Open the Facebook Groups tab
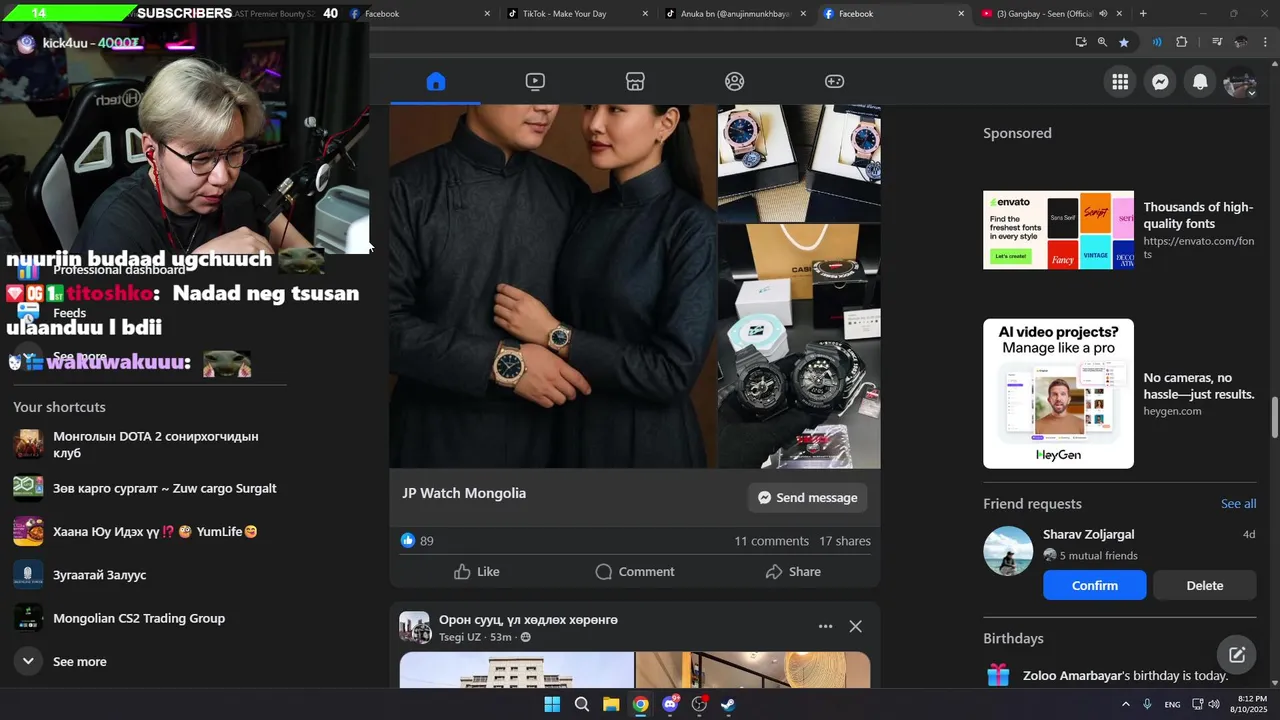This screenshot has width=1280, height=720. point(735,82)
